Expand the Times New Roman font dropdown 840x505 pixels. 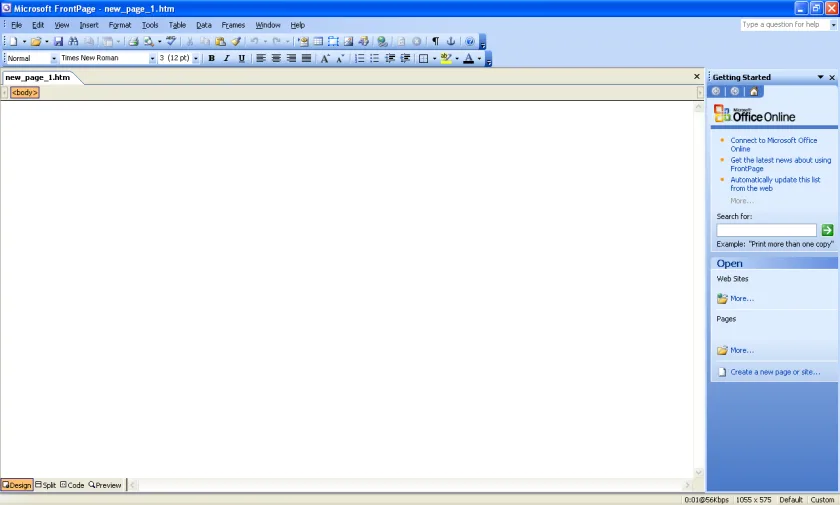(153, 58)
